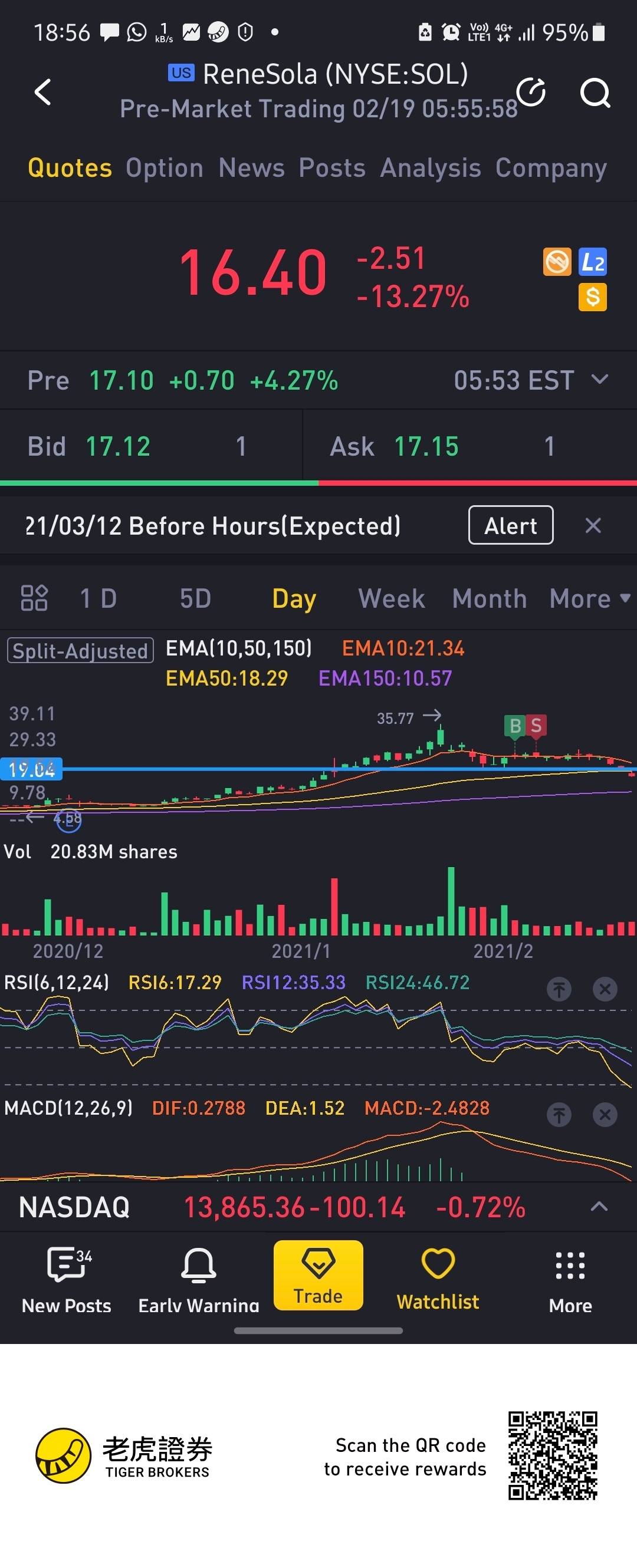Viewport: 637px width, 1568px height.
Task: Tap the RSI(6,12,24) indicator label
Action: [x=57, y=983]
